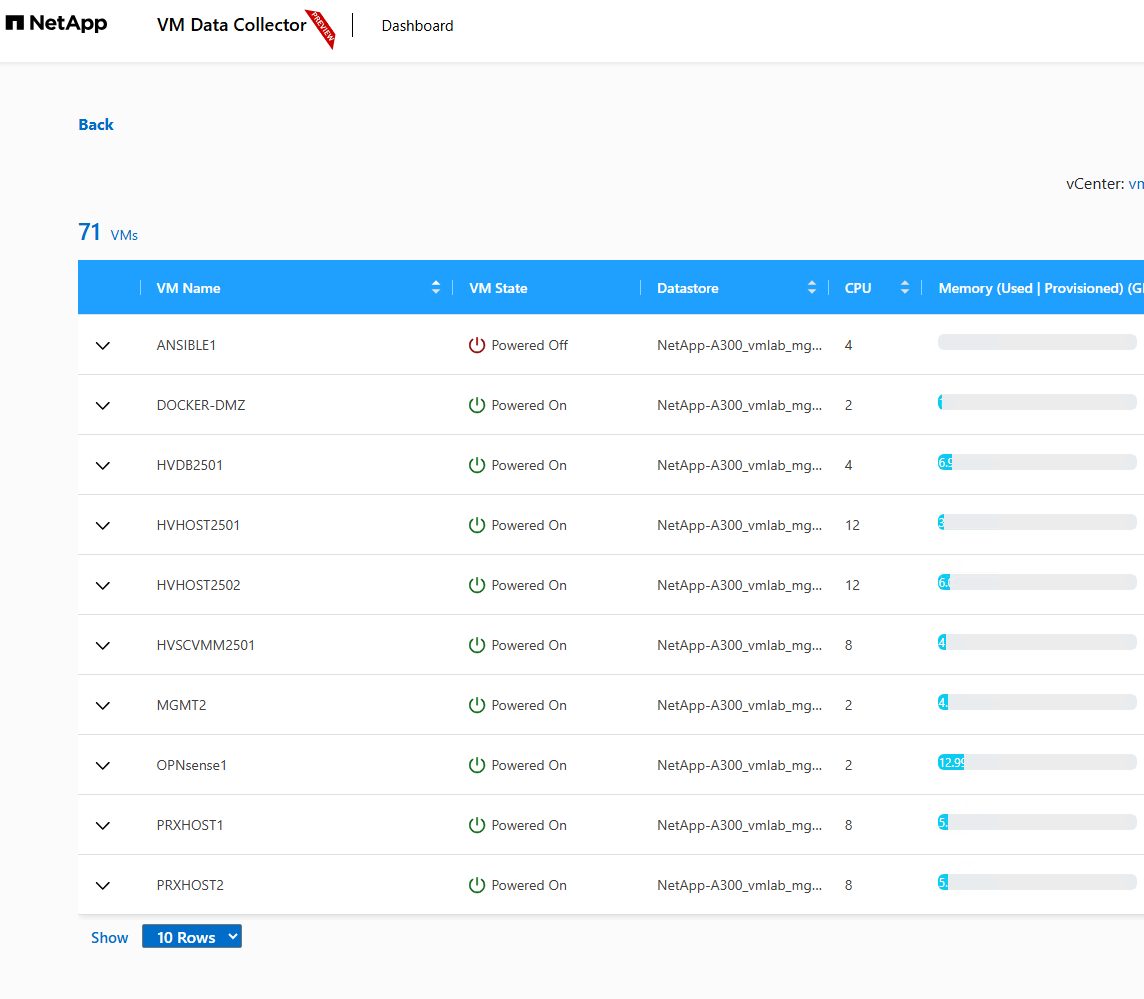Image resolution: width=1144 pixels, height=999 pixels.
Task: Click the 71 VMs count
Action: (x=108, y=232)
